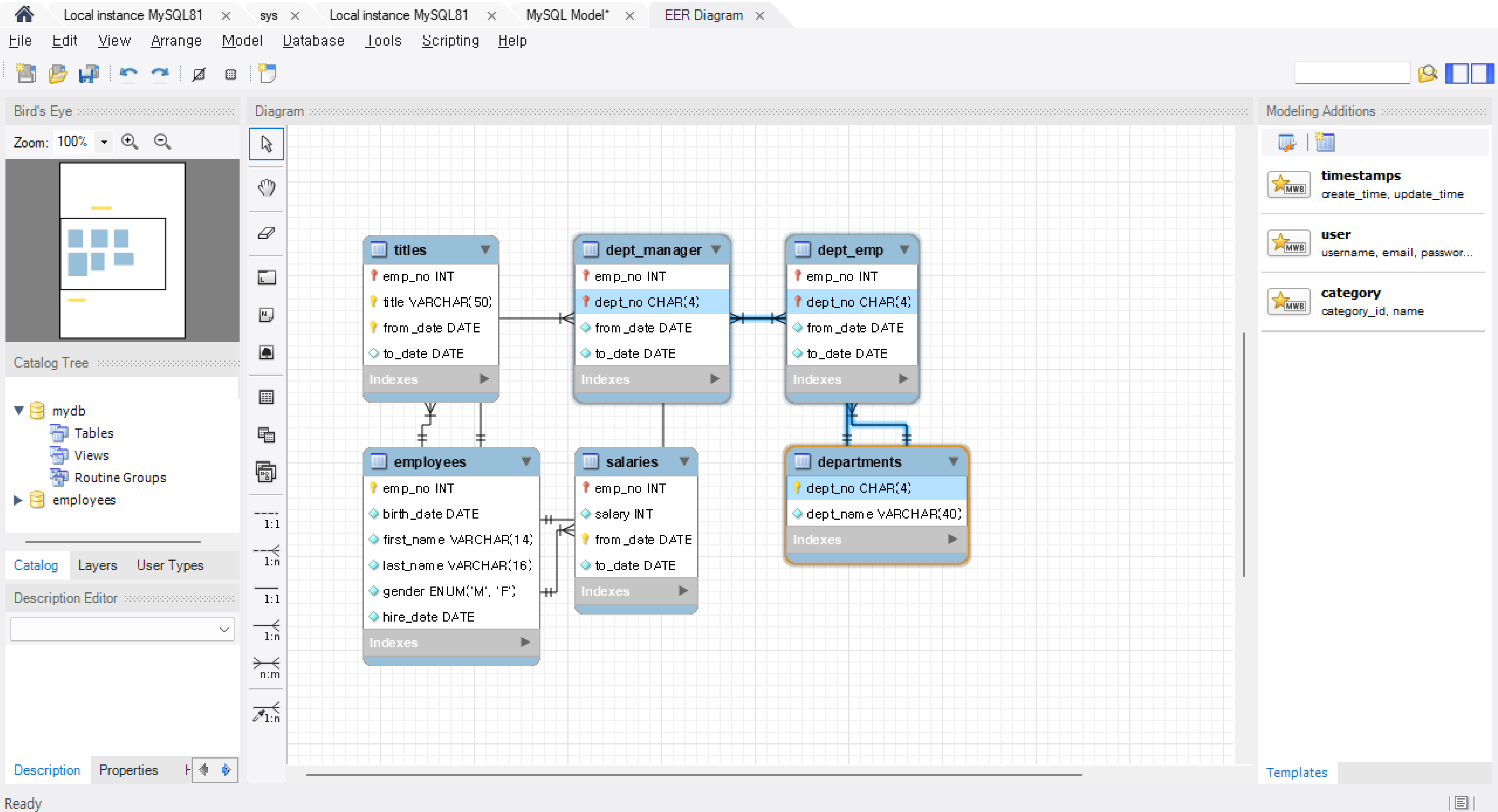The width and height of the screenshot is (1498, 812).
Task: Select the hand pan tool
Action: [267, 188]
